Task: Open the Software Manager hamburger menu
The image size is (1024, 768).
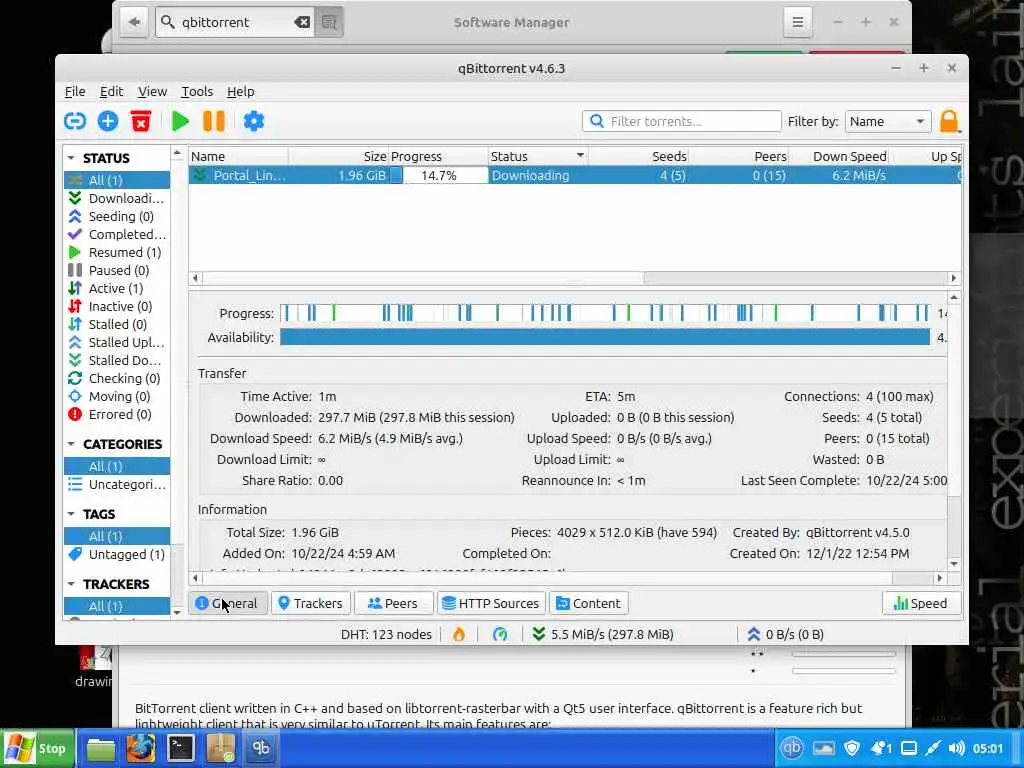Action: pyautogui.click(x=797, y=22)
